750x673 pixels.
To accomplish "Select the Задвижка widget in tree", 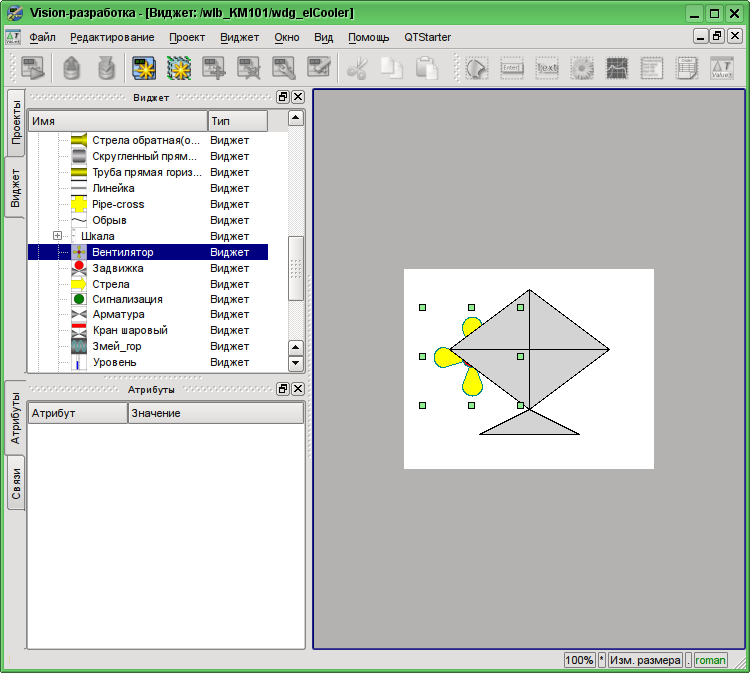I will coord(117,268).
